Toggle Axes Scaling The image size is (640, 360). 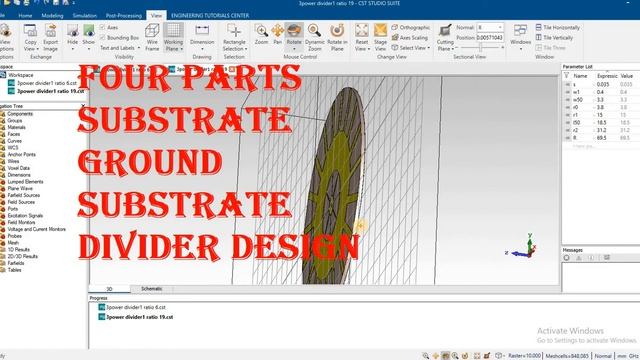pyautogui.click(x=410, y=38)
